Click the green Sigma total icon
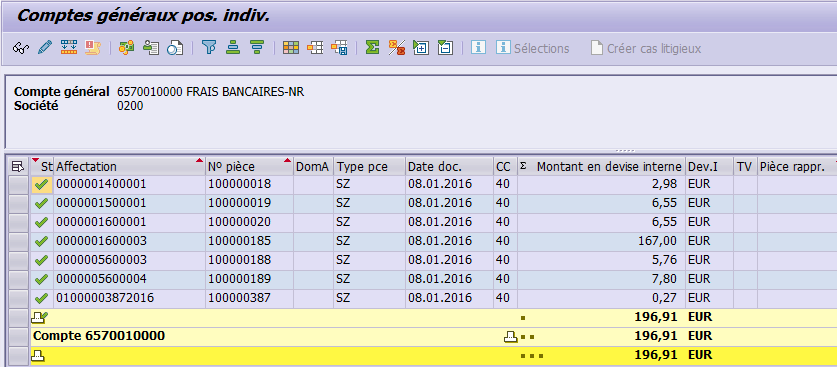The width and height of the screenshot is (837, 367). tap(372, 47)
